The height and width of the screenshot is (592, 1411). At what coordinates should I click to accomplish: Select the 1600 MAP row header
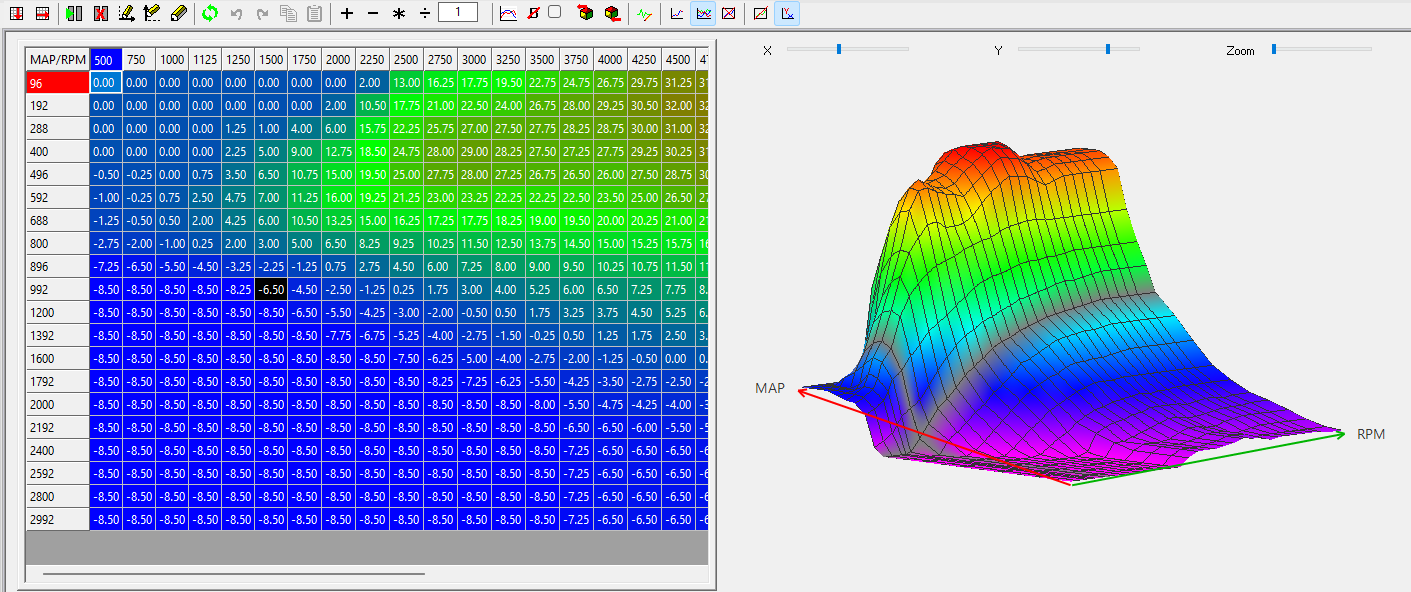(58, 358)
